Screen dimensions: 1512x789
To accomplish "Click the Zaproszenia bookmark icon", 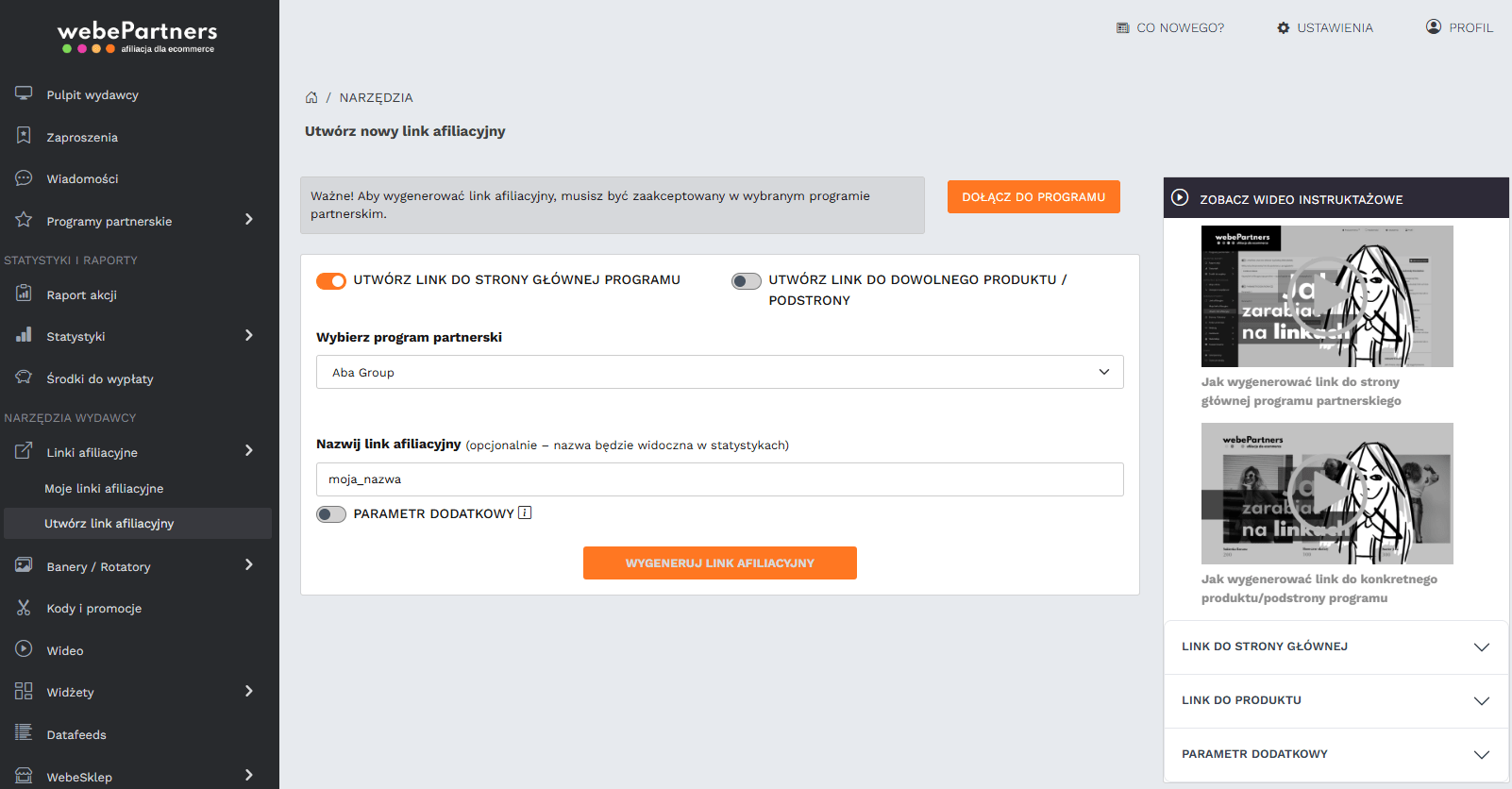I will [24, 136].
